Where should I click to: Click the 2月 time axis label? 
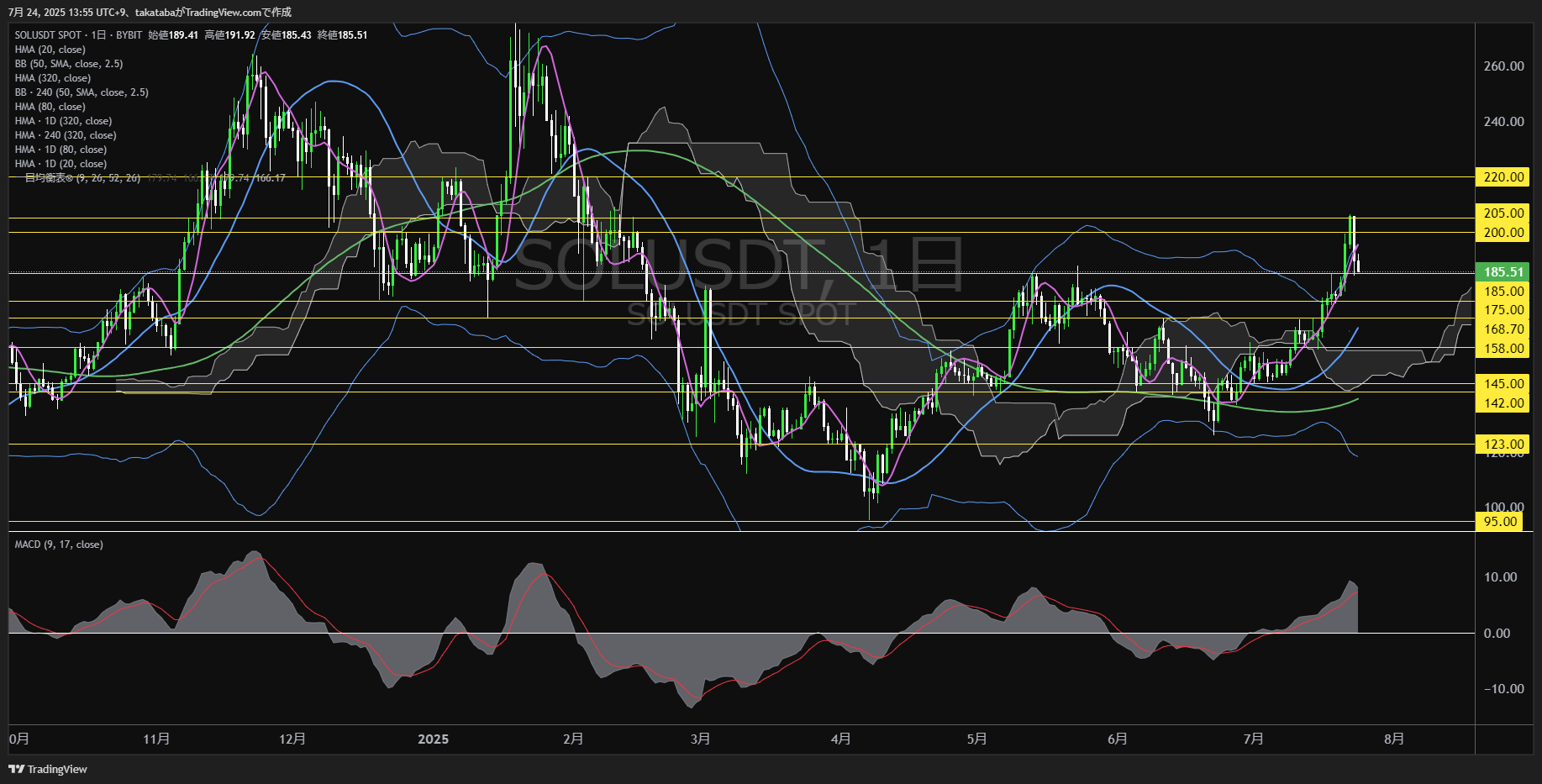point(573,739)
